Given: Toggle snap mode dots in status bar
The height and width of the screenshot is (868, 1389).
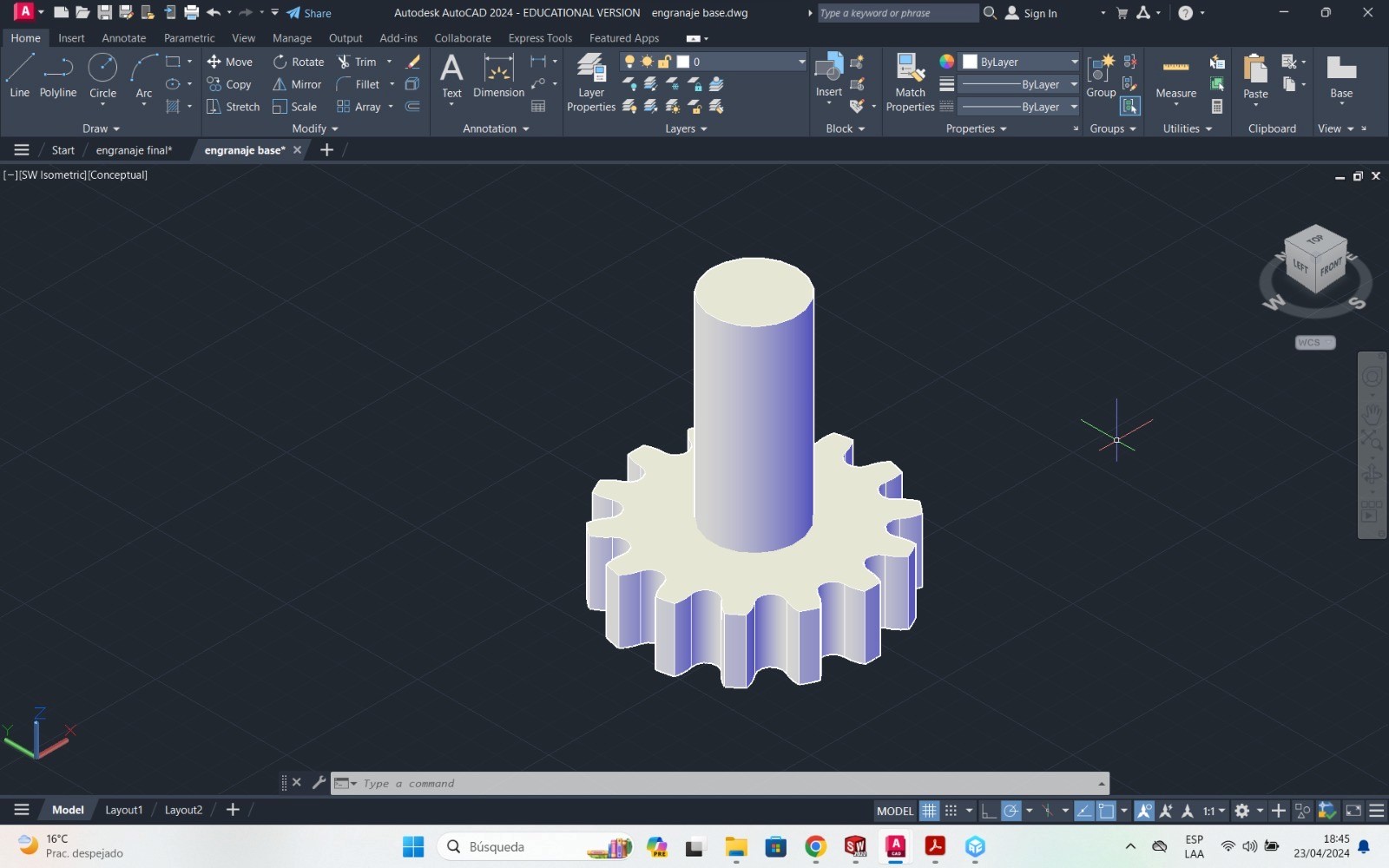Looking at the screenshot, I should [951, 811].
